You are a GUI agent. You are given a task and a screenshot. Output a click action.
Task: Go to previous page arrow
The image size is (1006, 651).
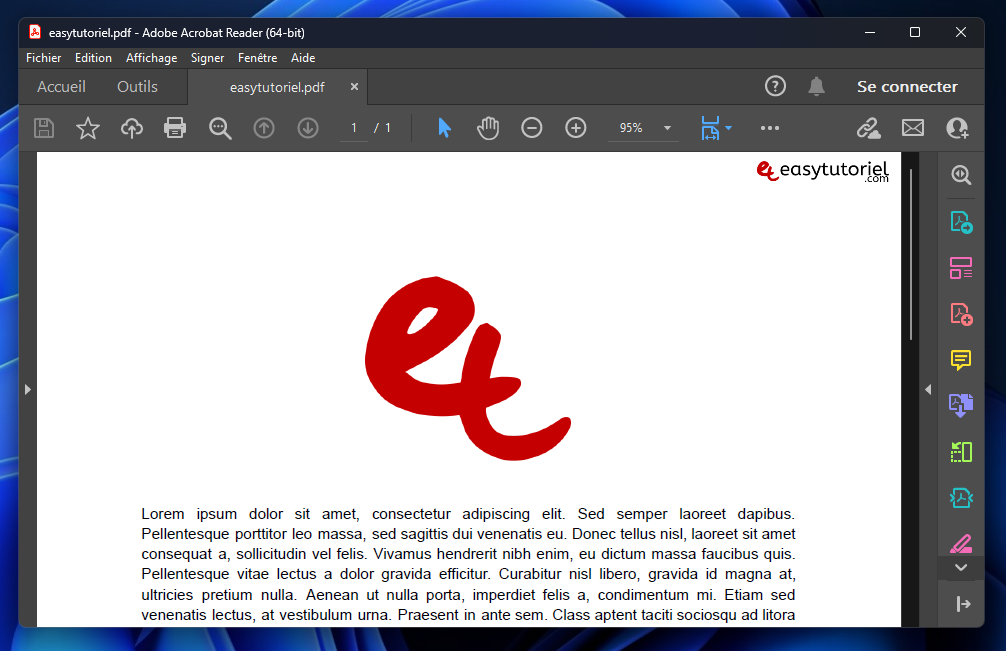(264, 128)
